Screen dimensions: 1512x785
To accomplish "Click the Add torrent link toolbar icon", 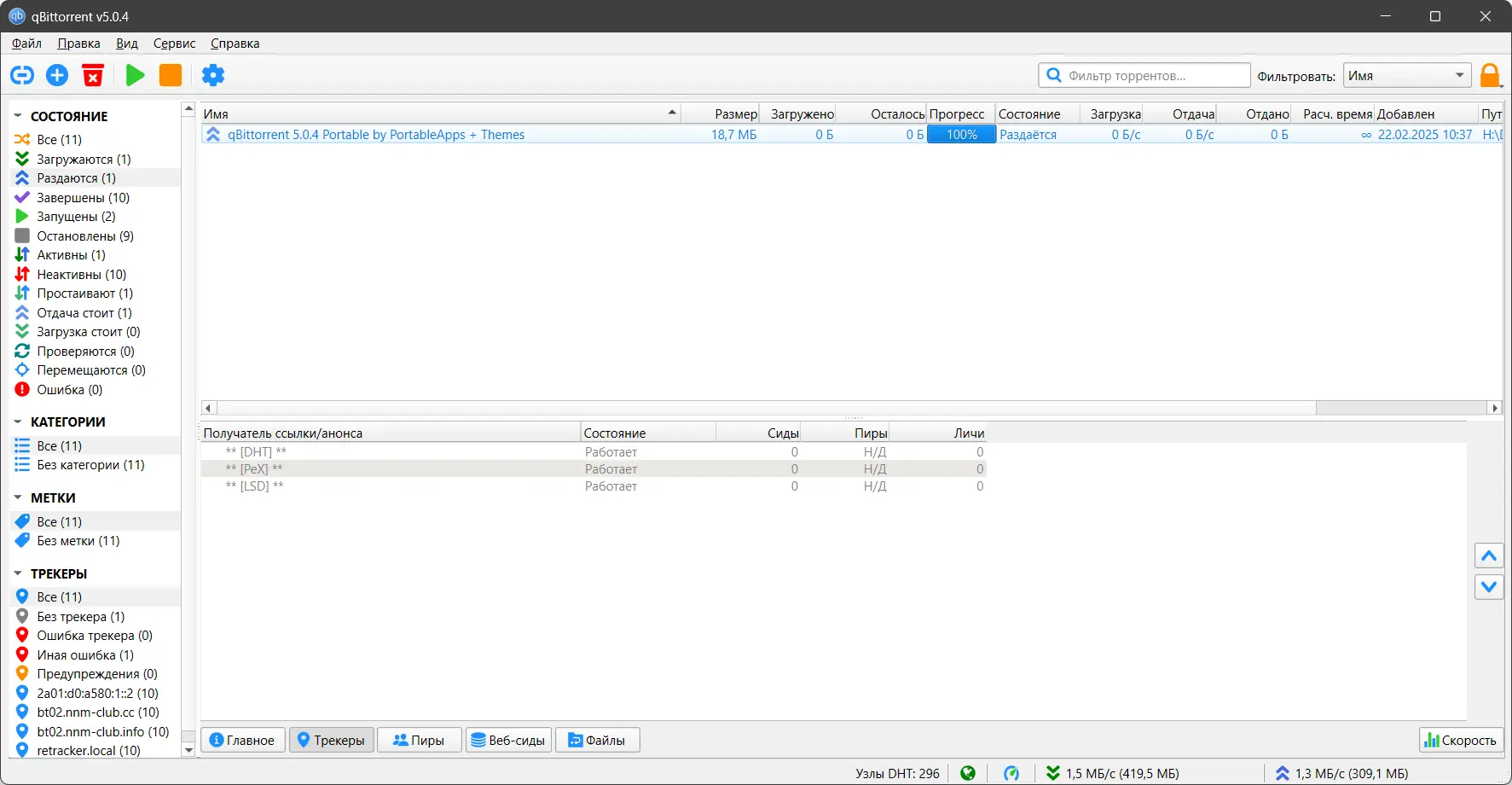I will pyautogui.click(x=22, y=75).
